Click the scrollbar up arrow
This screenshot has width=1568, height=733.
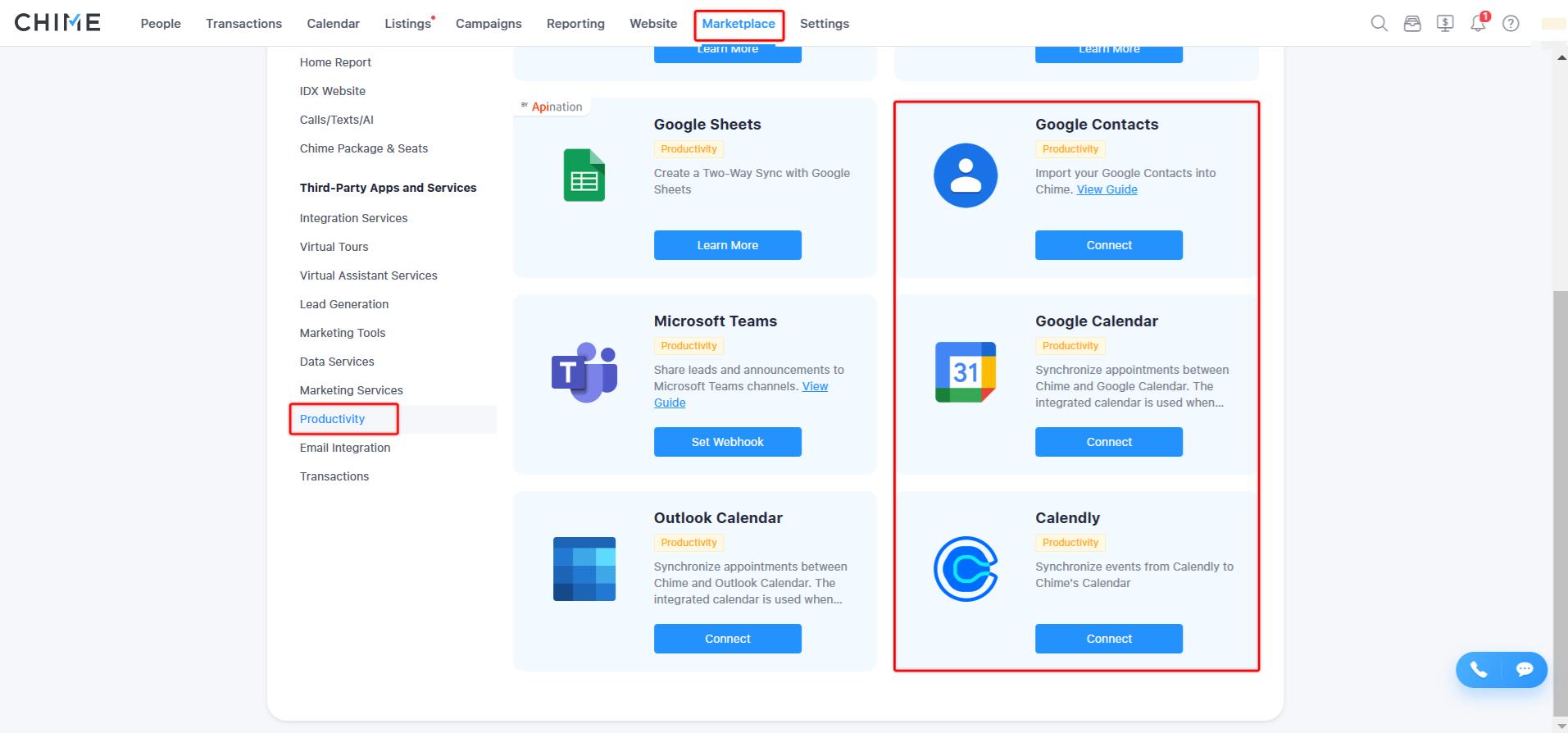point(1561,56)
